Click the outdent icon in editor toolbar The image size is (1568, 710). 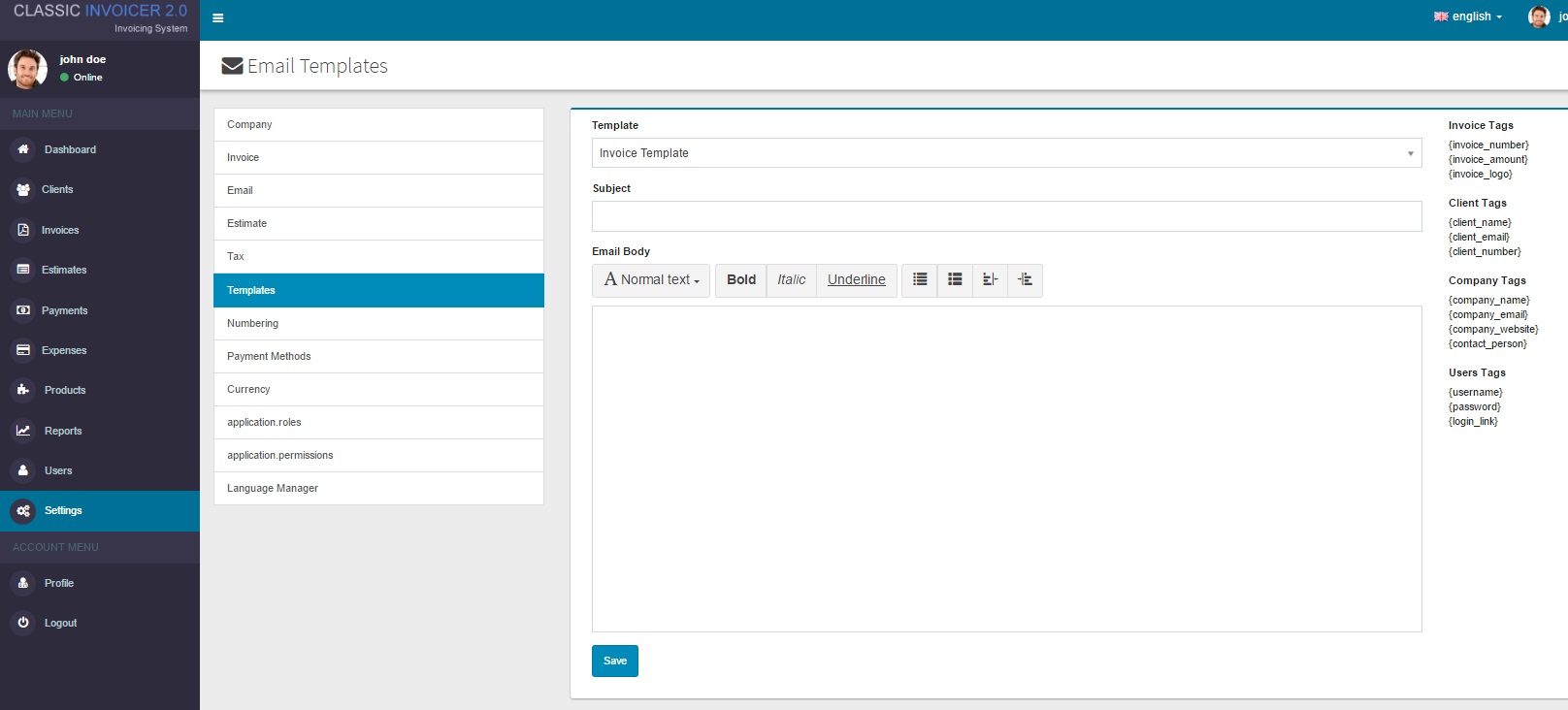pos(990,279)
